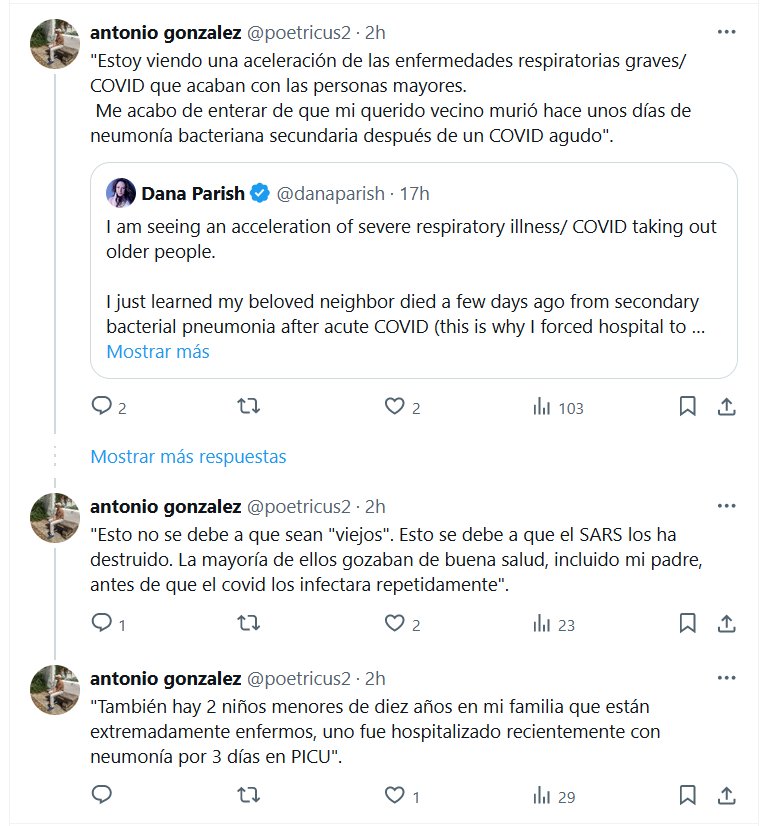This screenshot has width=764, height=826.
Task: Like the tweet about SARS destroying them
Action: tap(395, 625)
